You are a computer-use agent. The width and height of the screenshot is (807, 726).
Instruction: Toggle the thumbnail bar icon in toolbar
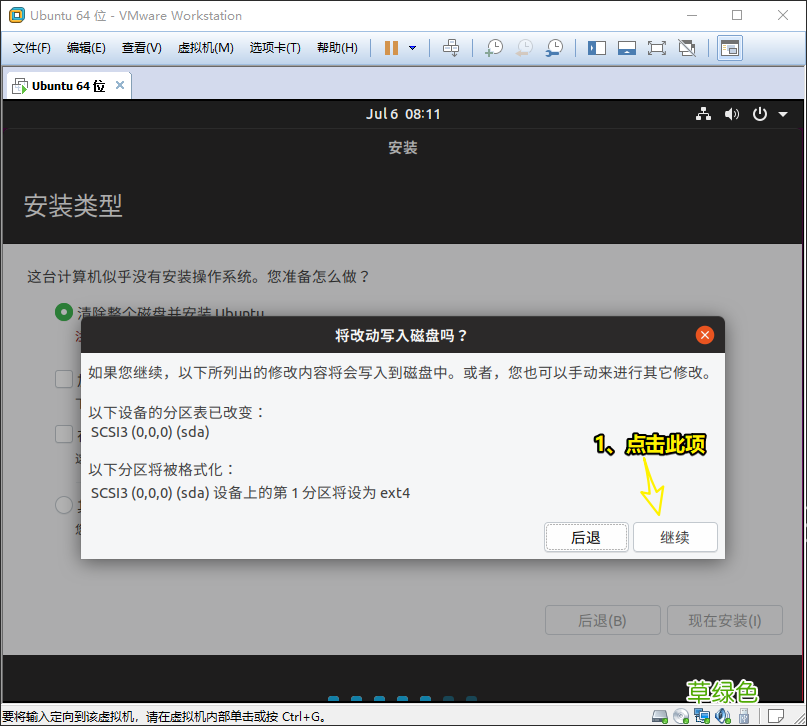point(626,48)
